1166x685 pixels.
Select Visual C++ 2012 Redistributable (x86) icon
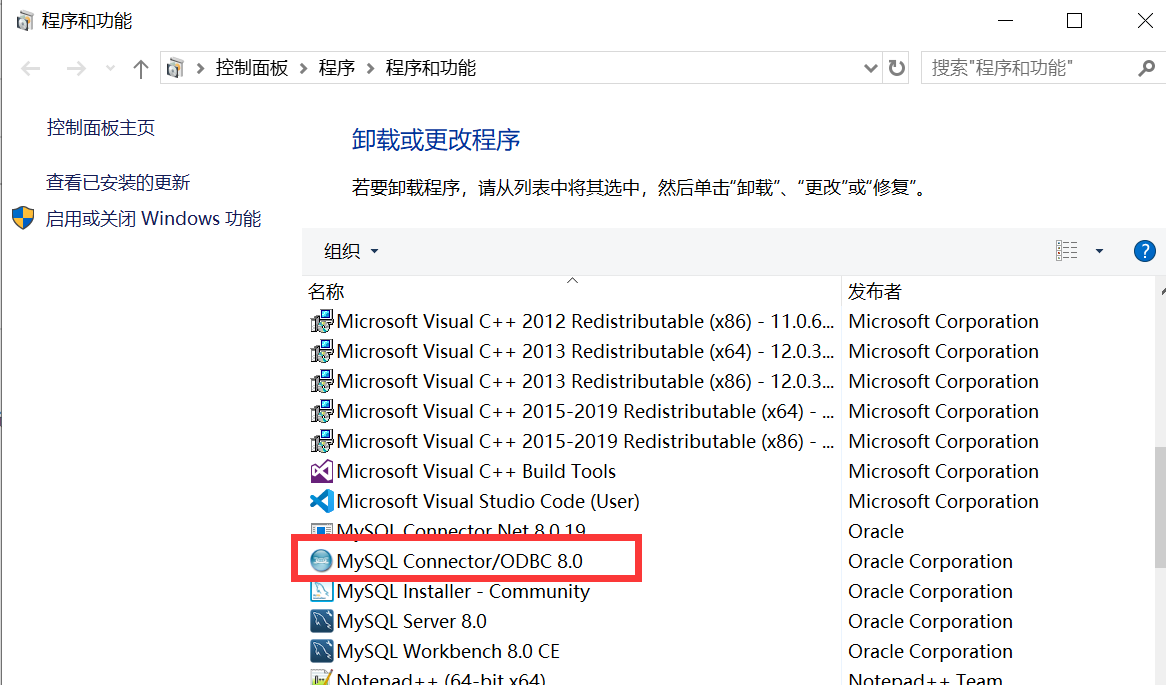coord(321,321)
